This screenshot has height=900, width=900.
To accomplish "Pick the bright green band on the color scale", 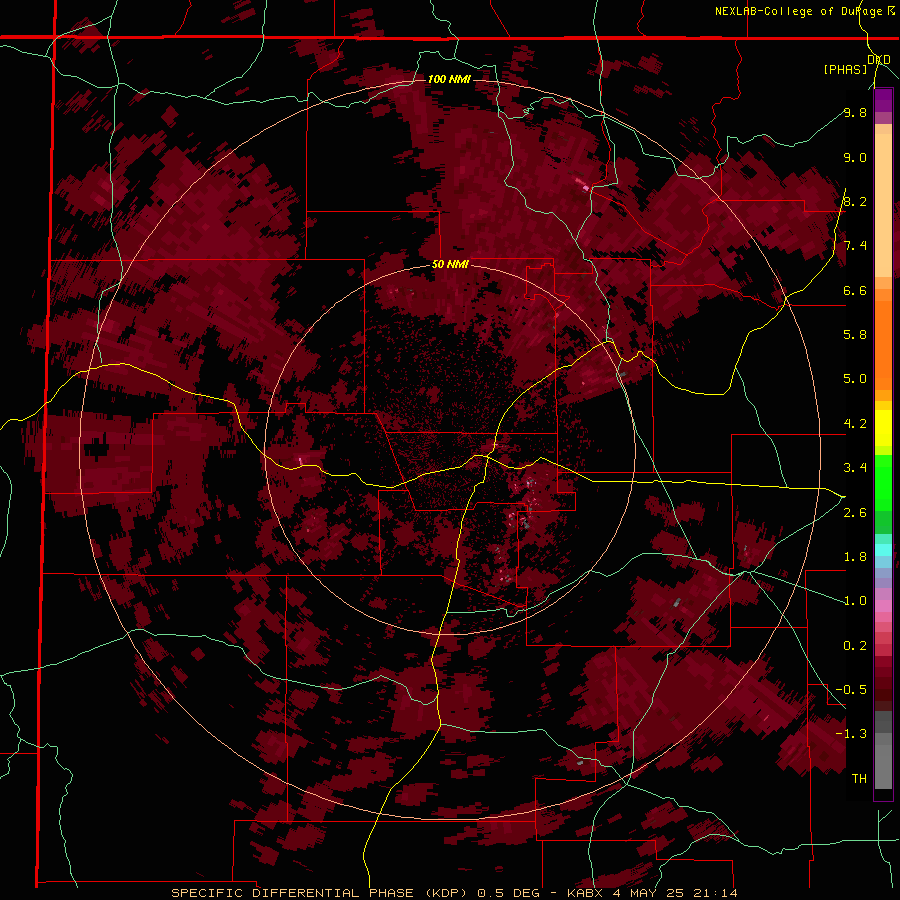I will (x=883, y=482).
